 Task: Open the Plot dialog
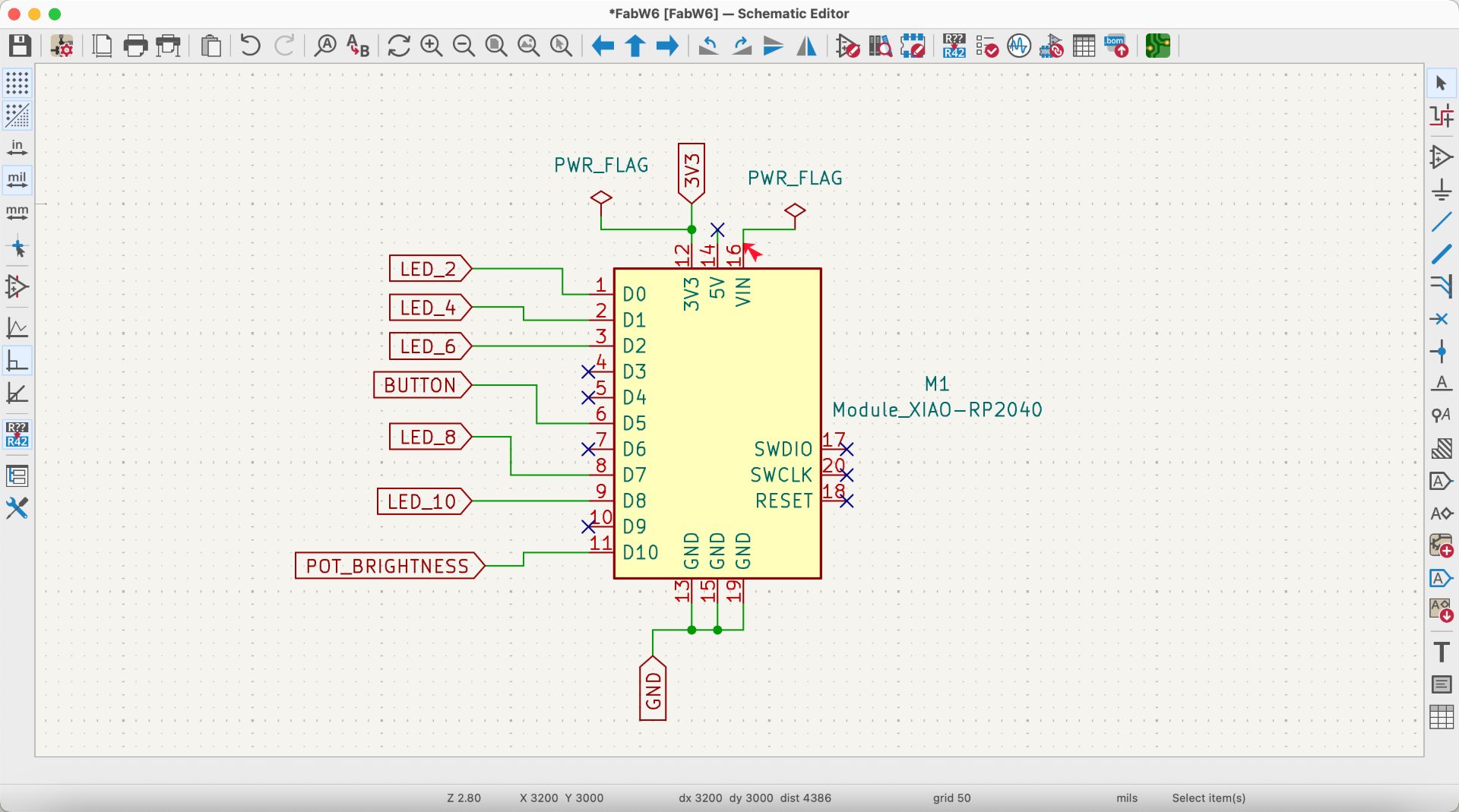168,46
